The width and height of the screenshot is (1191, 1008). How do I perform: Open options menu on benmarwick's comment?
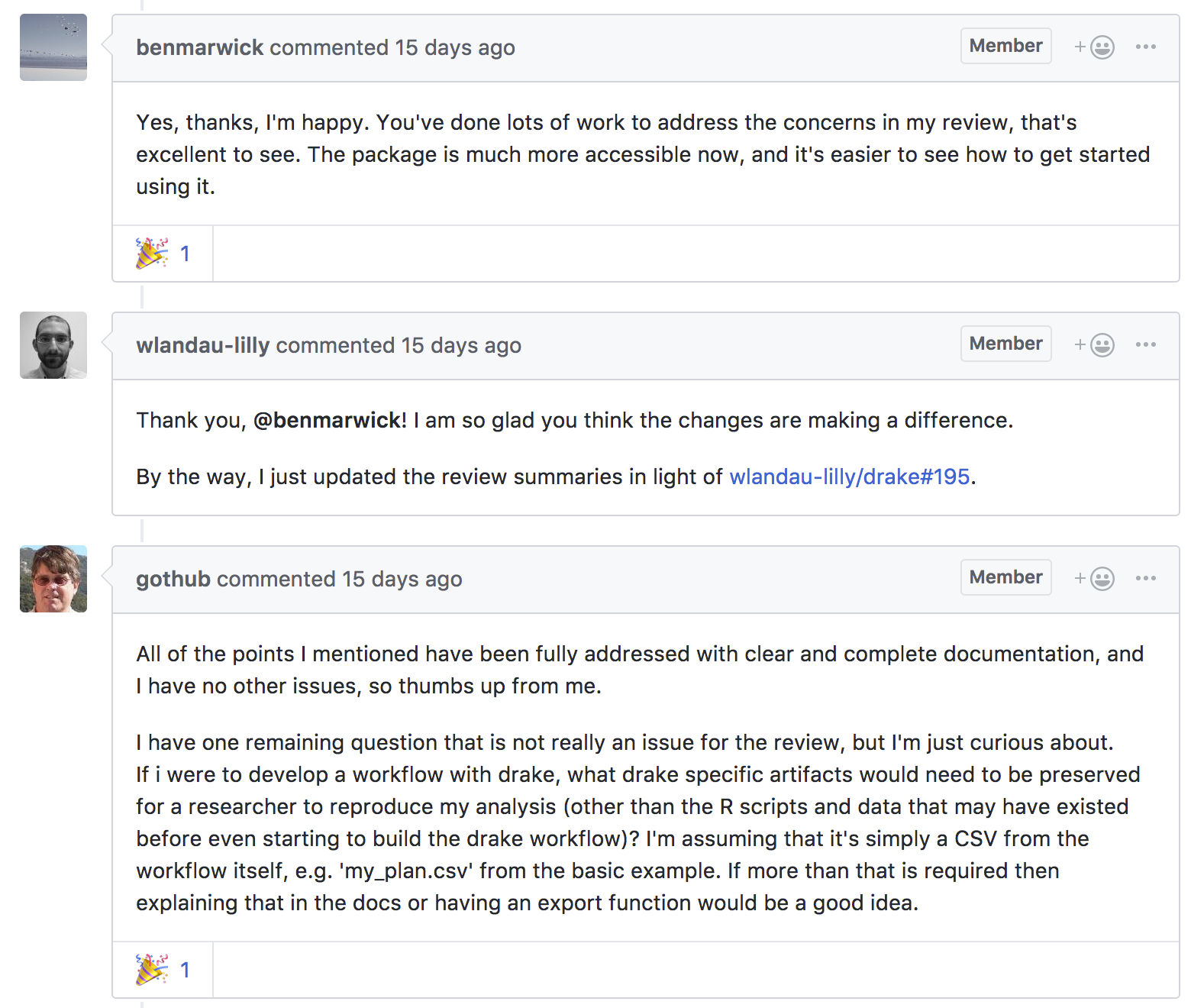coord(1145,47)
